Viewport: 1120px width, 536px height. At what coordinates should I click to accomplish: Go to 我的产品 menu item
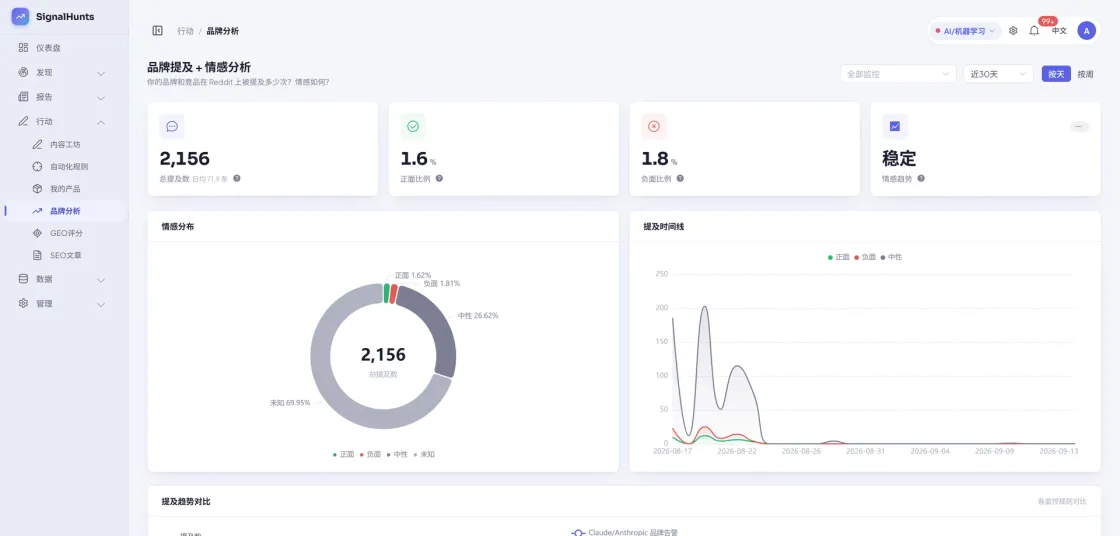64,189
